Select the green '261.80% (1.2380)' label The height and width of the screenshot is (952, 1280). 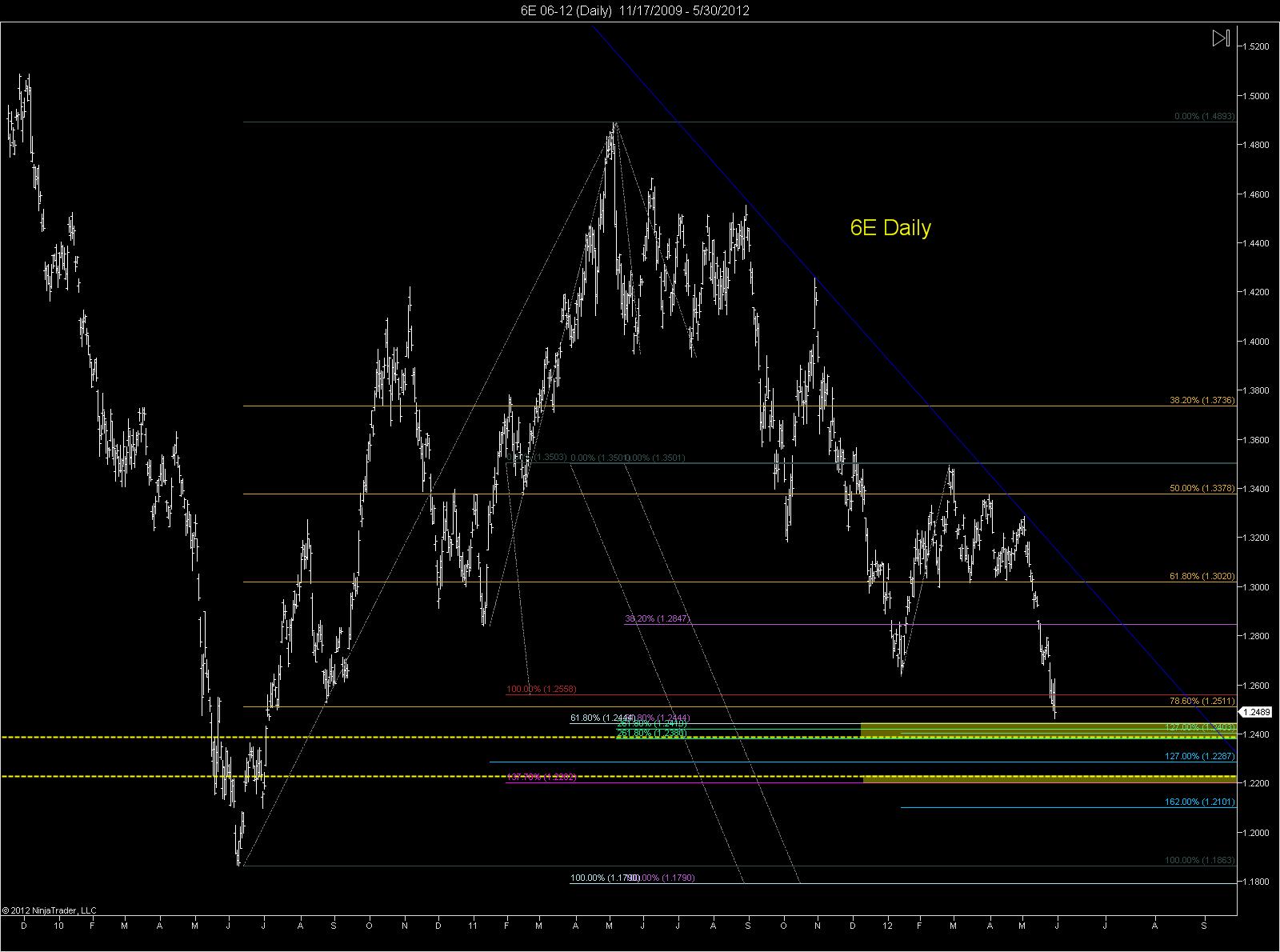point(652,733)
